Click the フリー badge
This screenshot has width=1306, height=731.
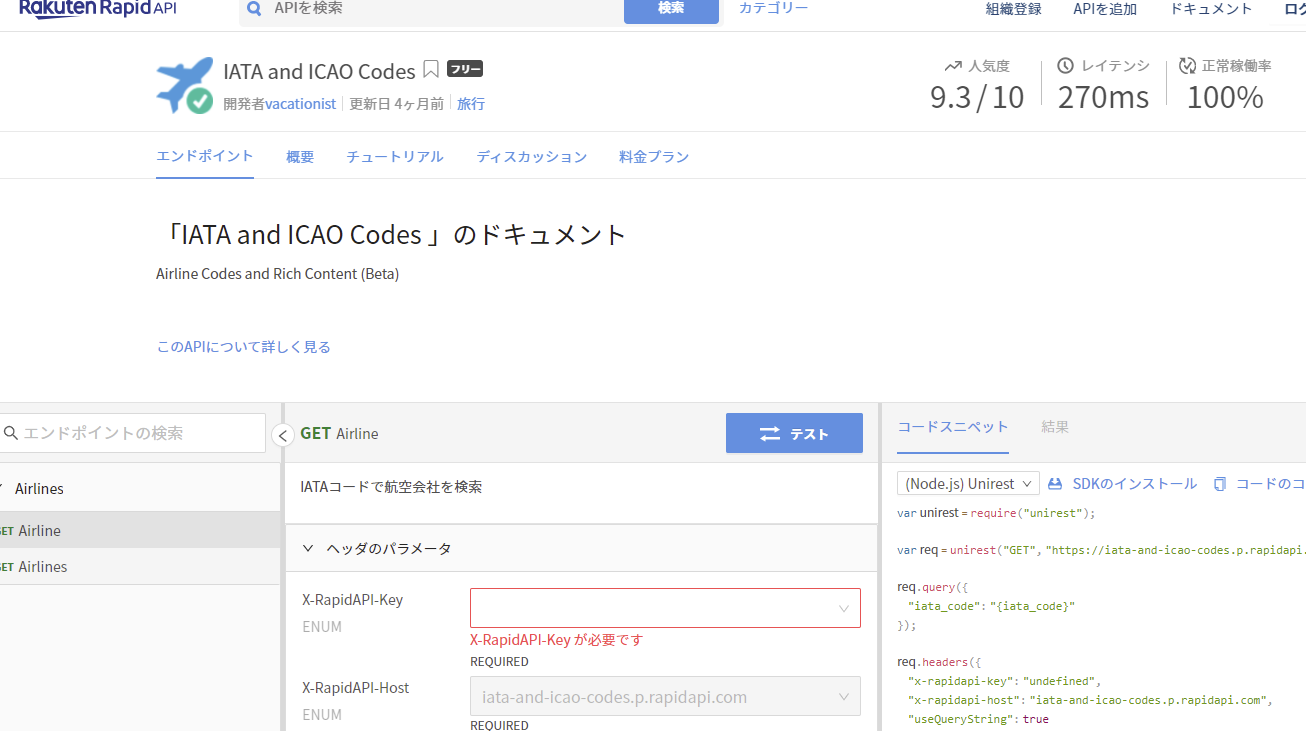click(465, 69)
